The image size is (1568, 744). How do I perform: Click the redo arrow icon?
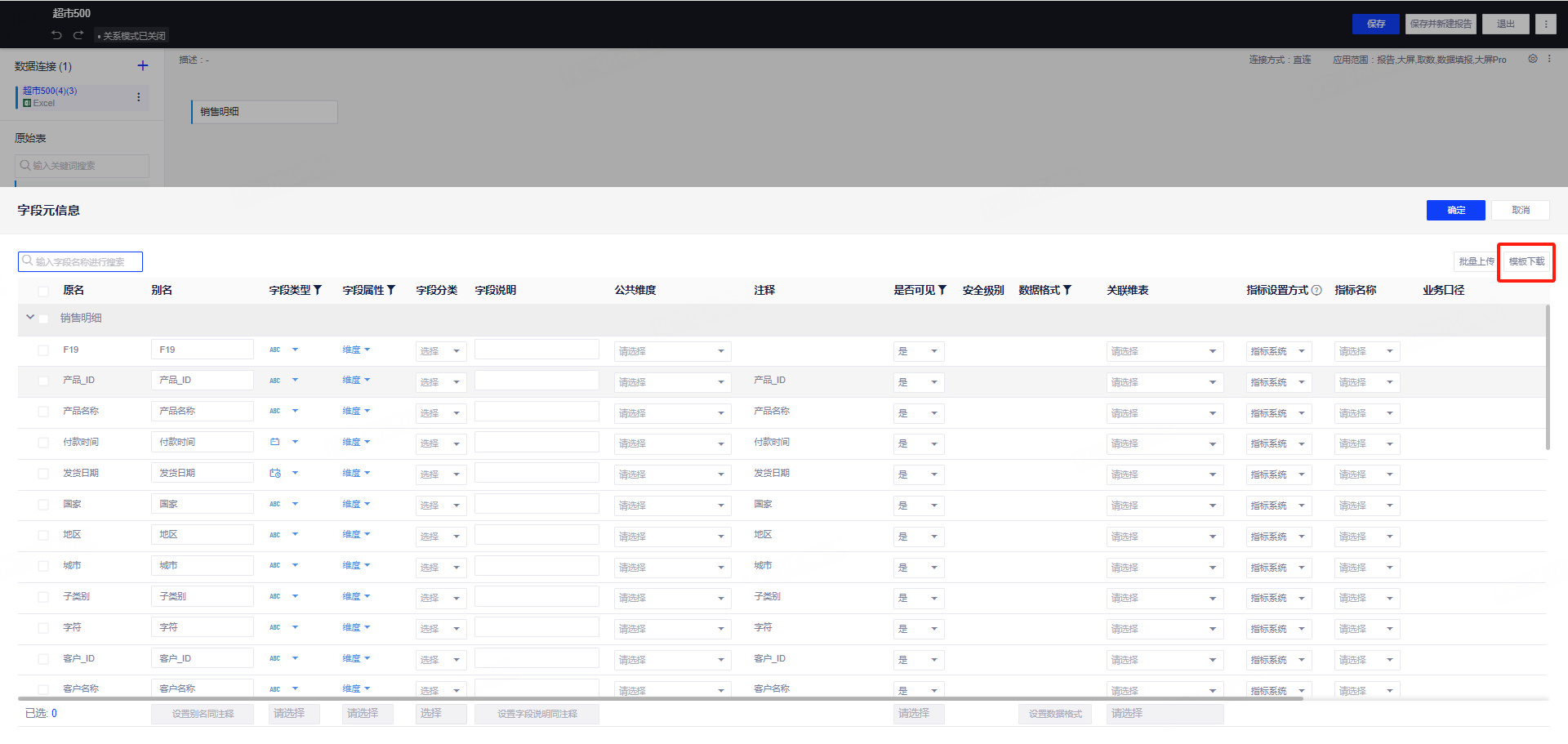point(78,35)
